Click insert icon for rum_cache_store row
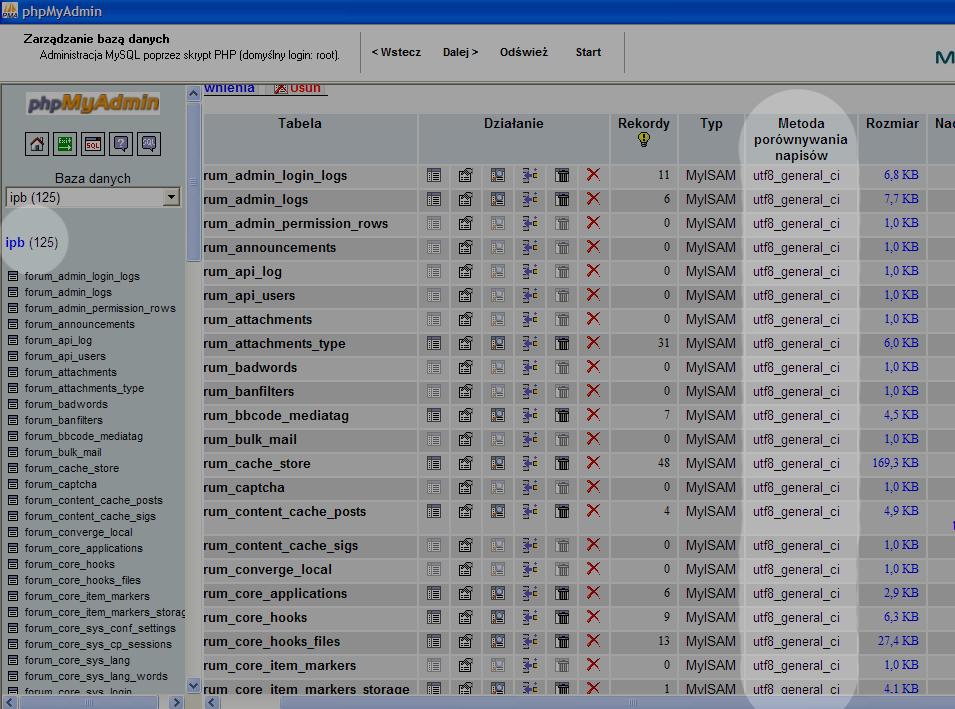 click(530, 463)
